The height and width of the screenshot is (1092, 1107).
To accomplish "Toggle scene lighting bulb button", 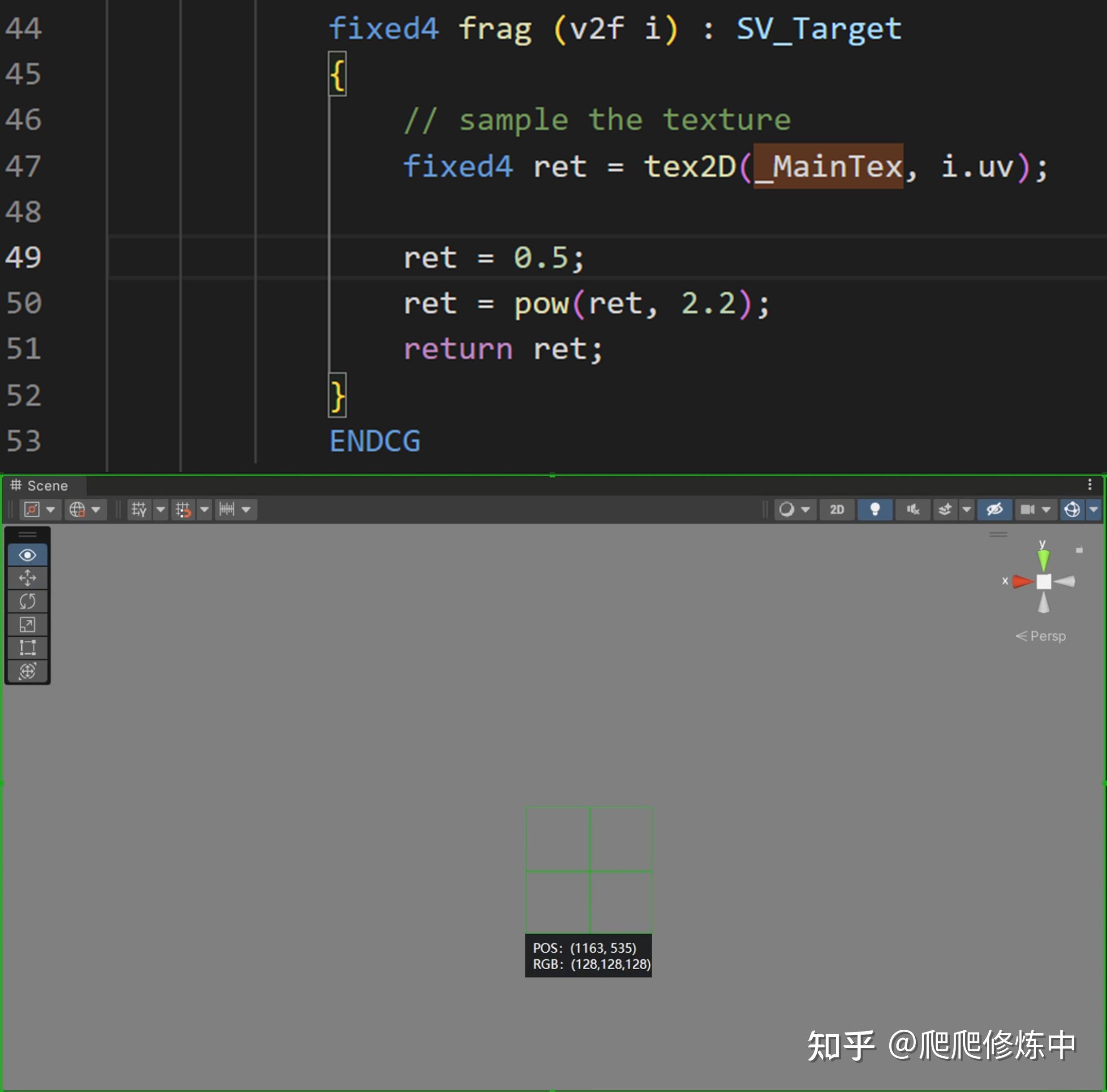I will point(875,509).
